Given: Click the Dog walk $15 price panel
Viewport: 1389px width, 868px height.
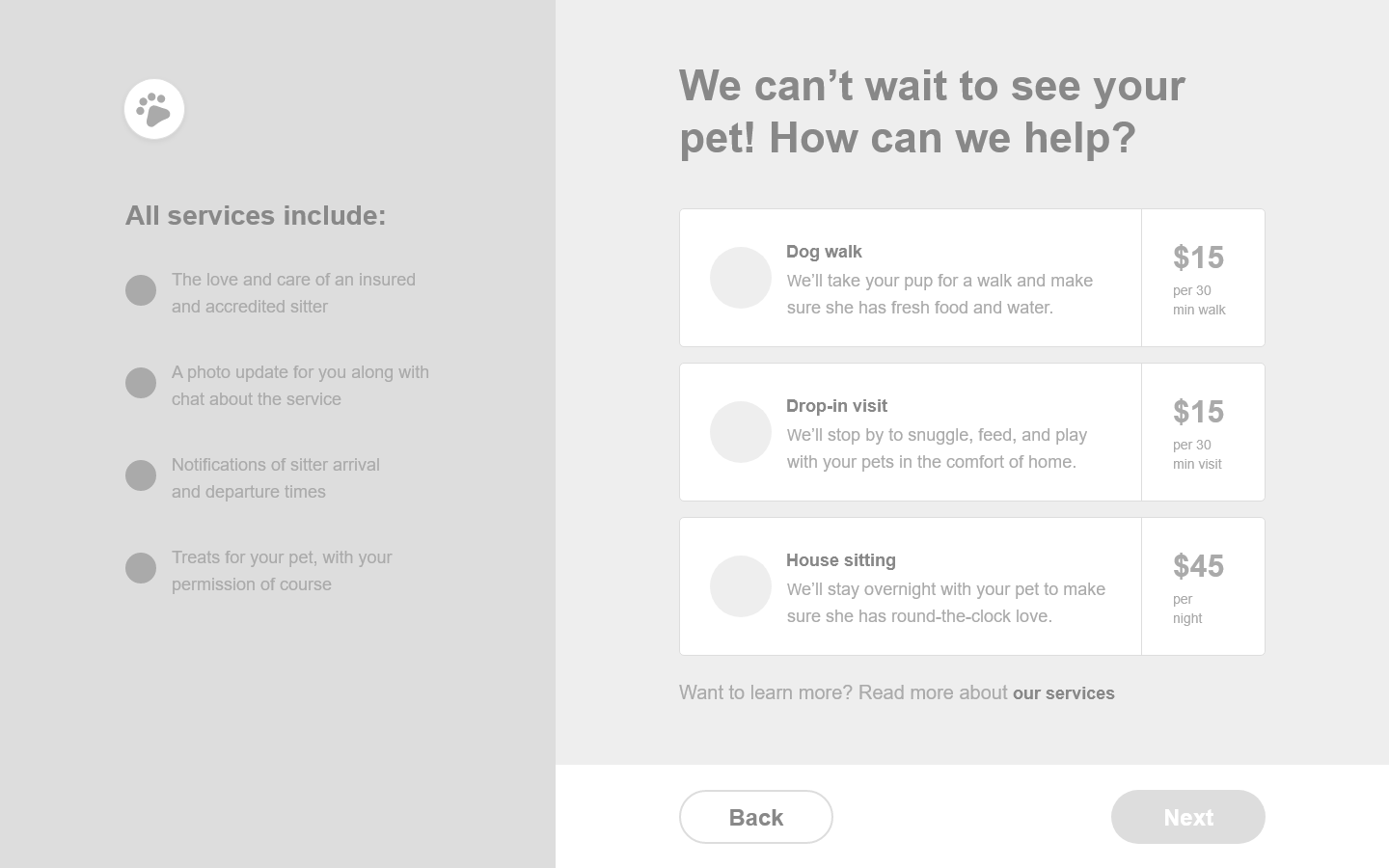Looking at the screenshot, I should click(1203, 278).
